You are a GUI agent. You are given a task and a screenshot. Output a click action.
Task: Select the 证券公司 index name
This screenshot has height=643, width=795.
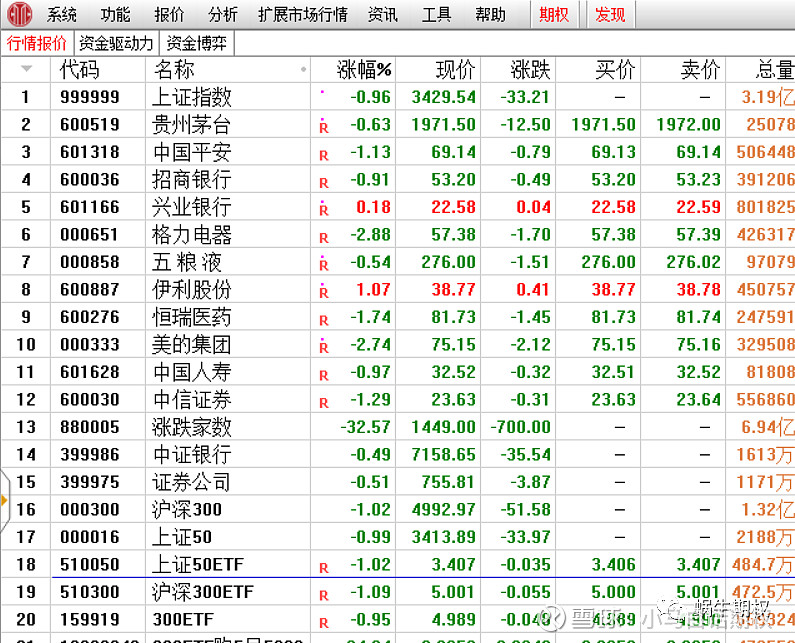tap(192, 482)
